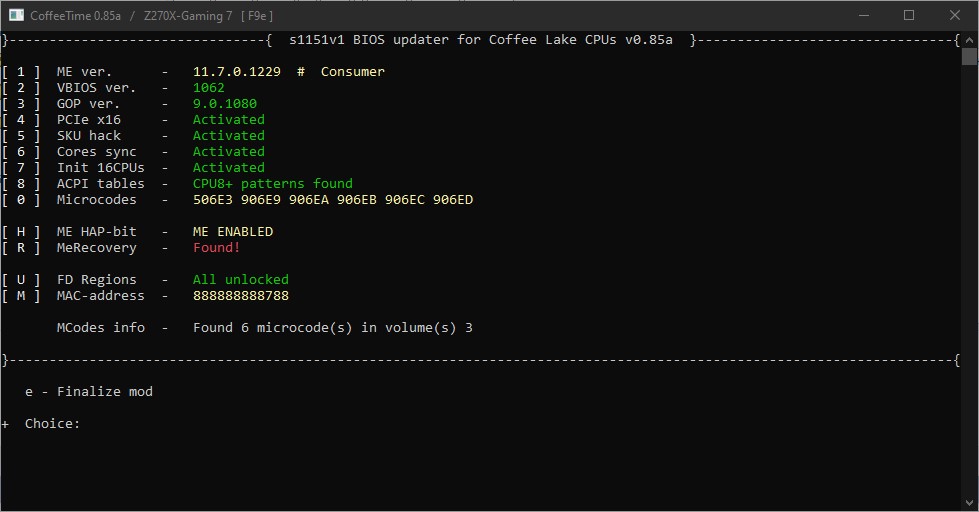Image resolution: width=979 pixels, height=512 pixels.
Task: Click the ME version value '11.7.0.1229'
Action: pos(237,72)
